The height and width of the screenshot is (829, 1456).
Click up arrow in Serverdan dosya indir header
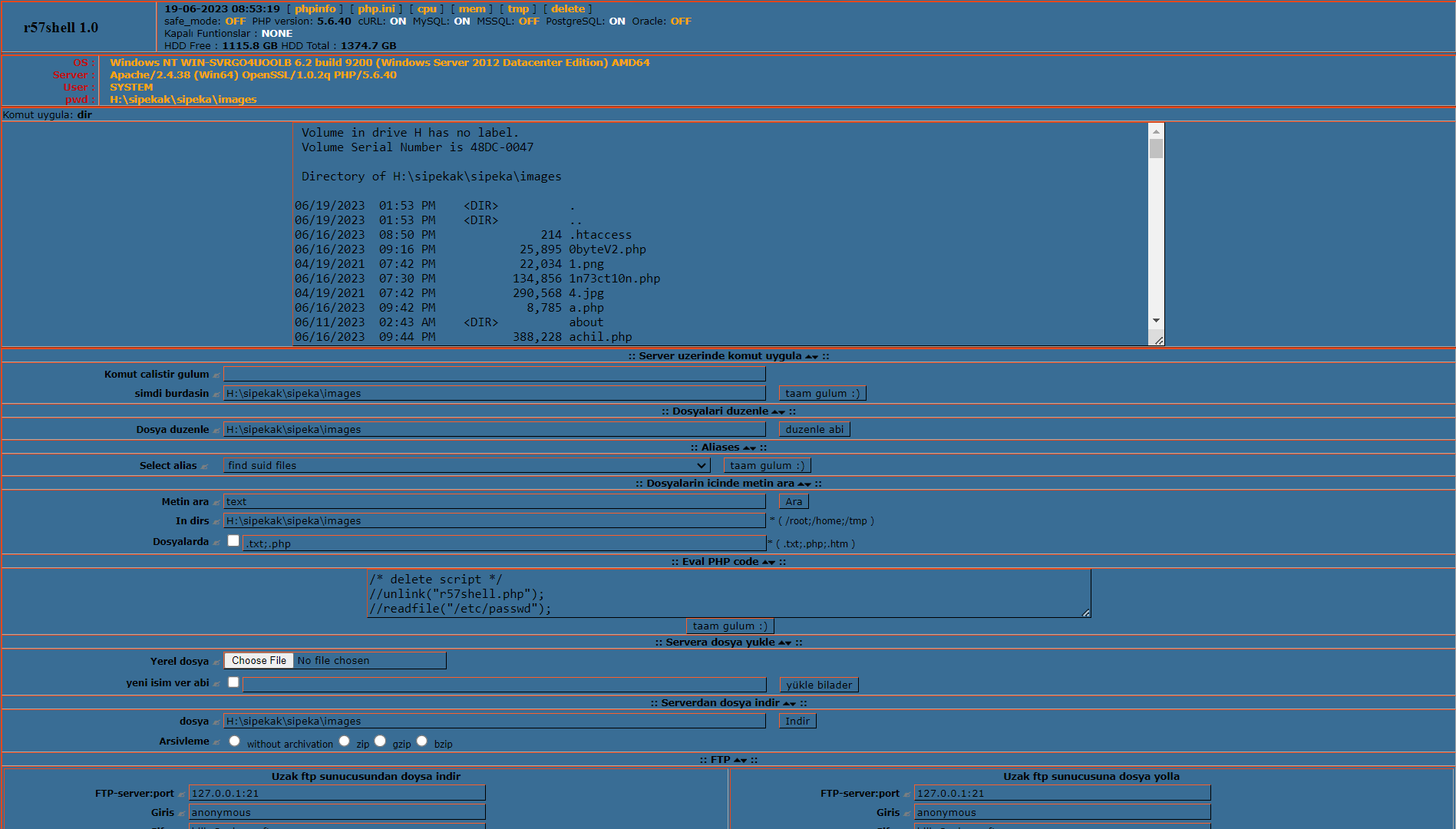pos(786,703)
